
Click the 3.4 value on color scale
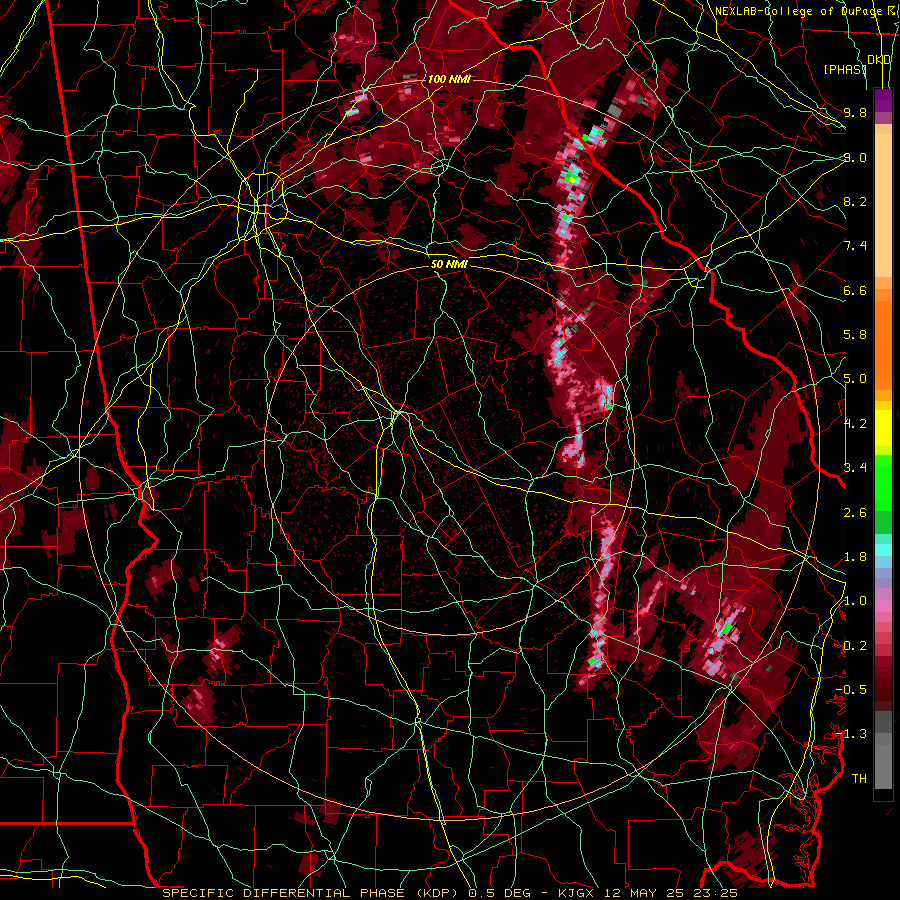coord(855,468)
